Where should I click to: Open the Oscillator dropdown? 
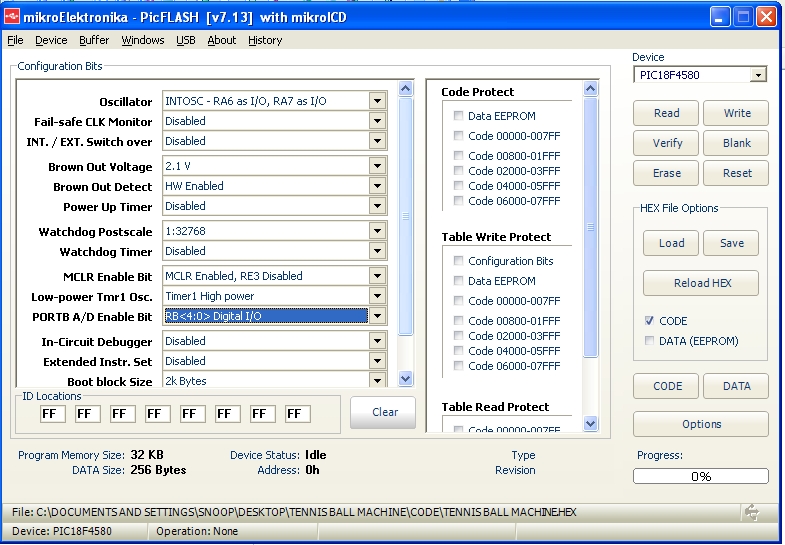point(377,101)
